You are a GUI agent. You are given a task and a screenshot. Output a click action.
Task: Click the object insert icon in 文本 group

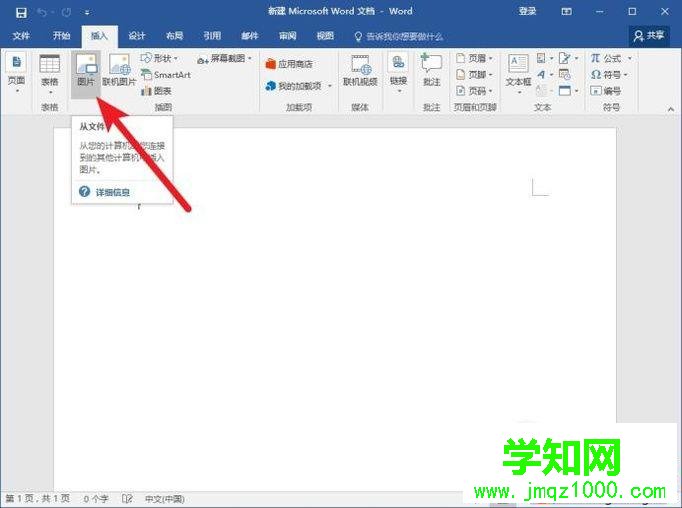click(568, 90)
